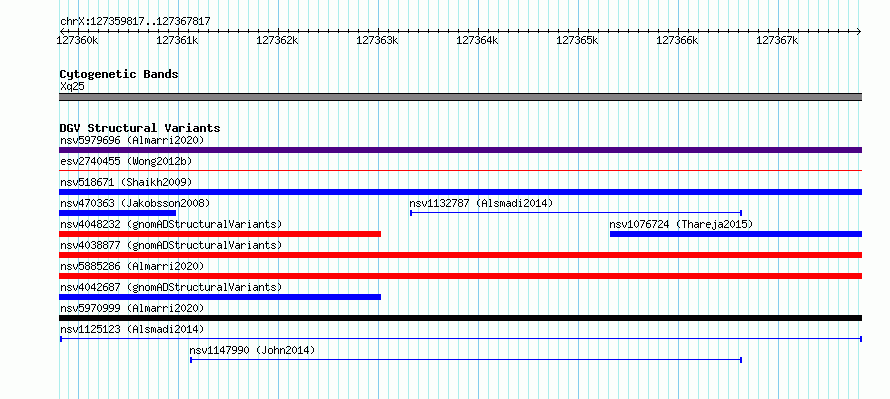
Task: Select the thin red esv2740455 variant line
Action: point(460,170)
